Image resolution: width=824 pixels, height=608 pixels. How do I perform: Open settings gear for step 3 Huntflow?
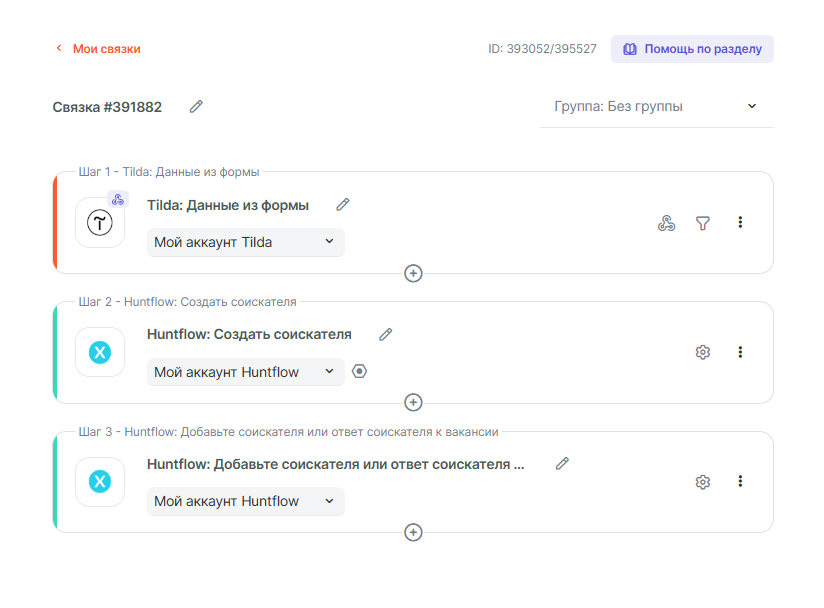pyautogui.click(x=703, y=482)
